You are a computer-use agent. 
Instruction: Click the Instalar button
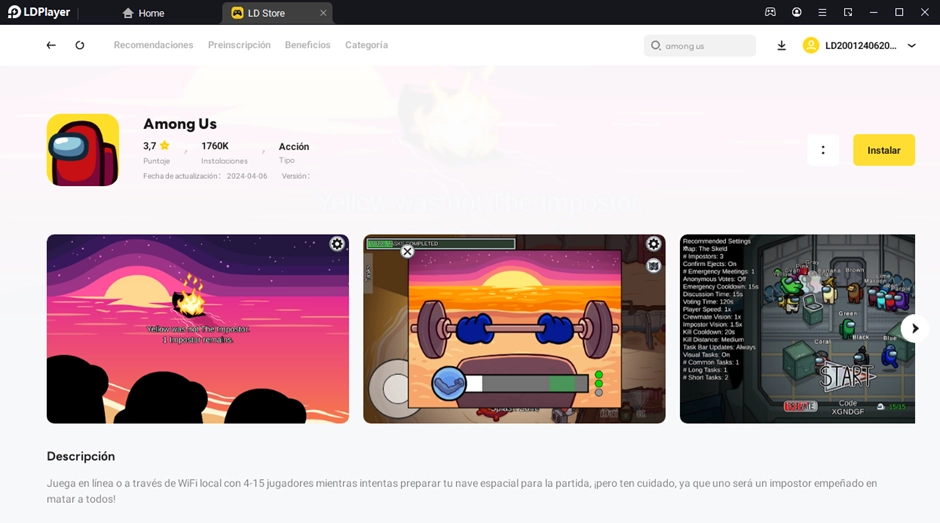pyautogui.click(x=884, y=150)
